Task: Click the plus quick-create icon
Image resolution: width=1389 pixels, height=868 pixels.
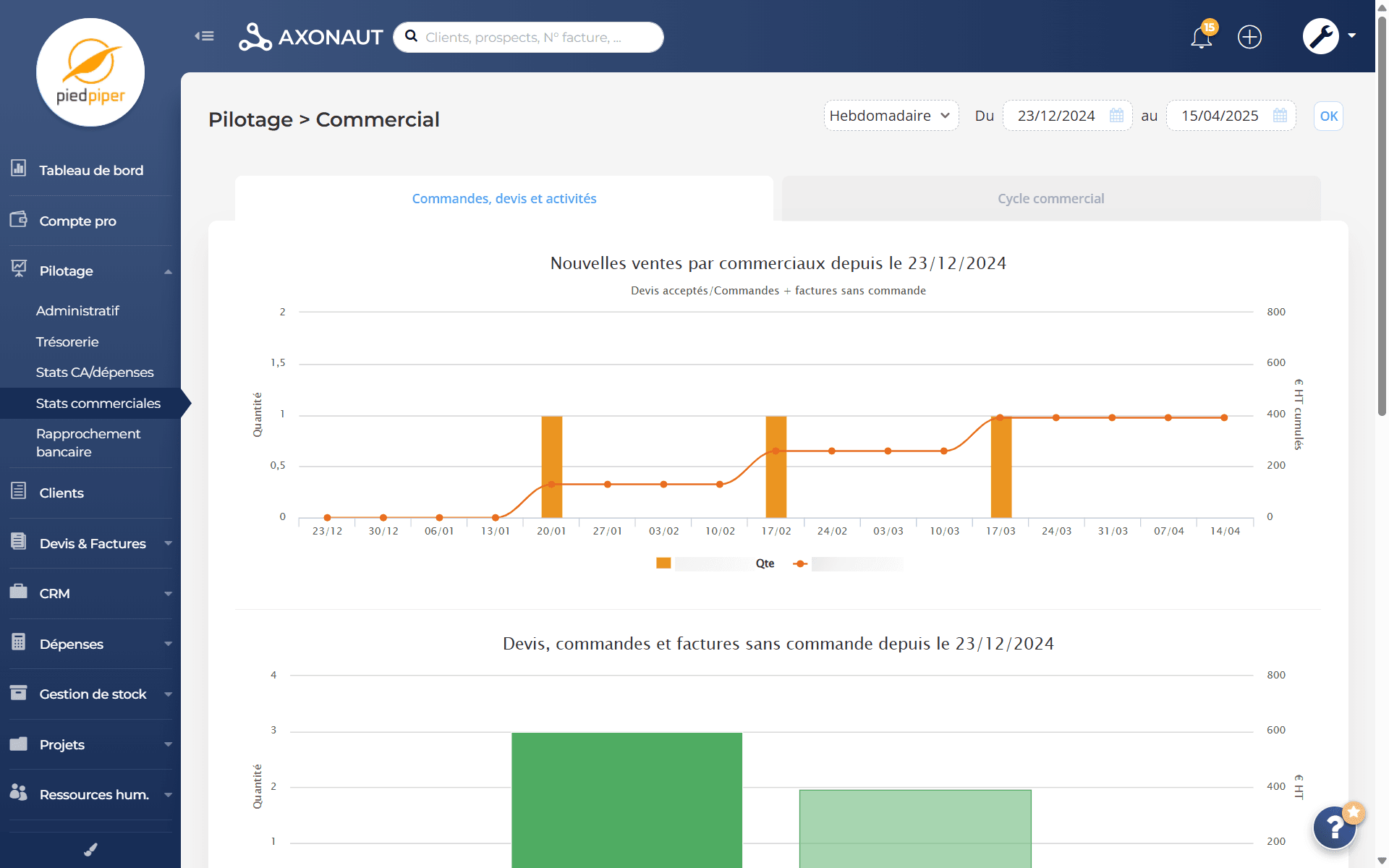Action: (1249, 37)
